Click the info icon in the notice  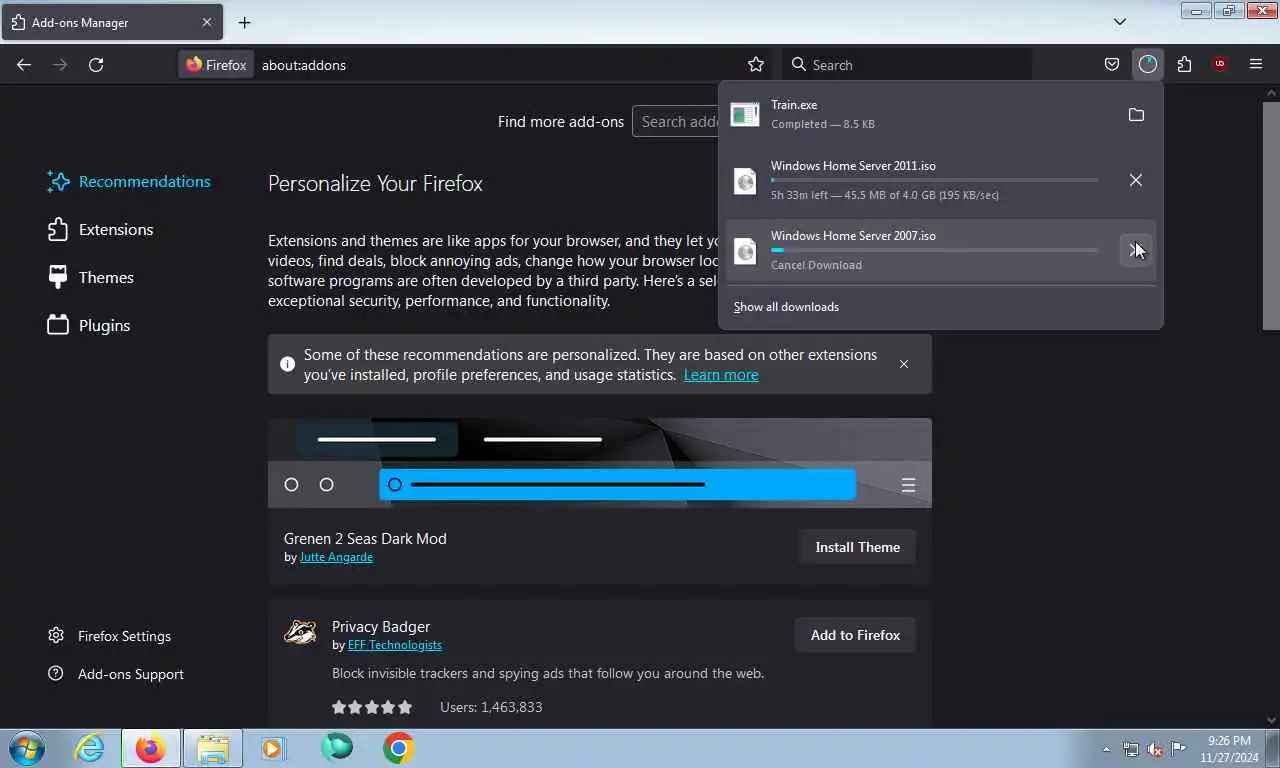(287, 364)
